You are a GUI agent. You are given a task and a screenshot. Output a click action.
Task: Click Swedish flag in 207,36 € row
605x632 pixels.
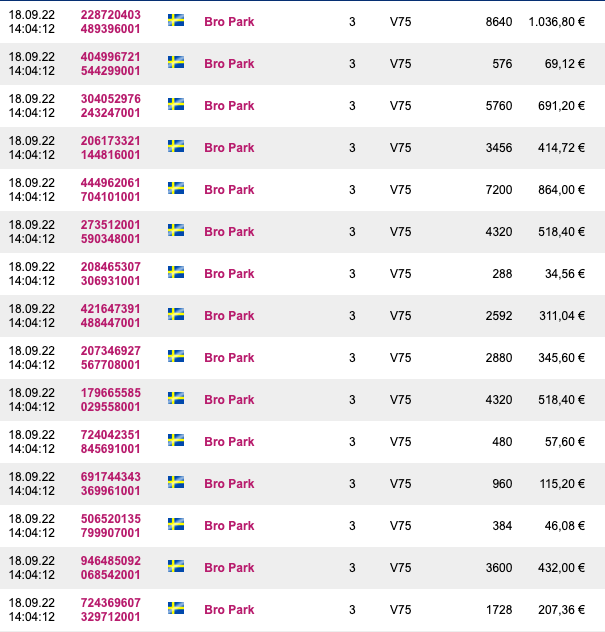(x=176, y=608)
